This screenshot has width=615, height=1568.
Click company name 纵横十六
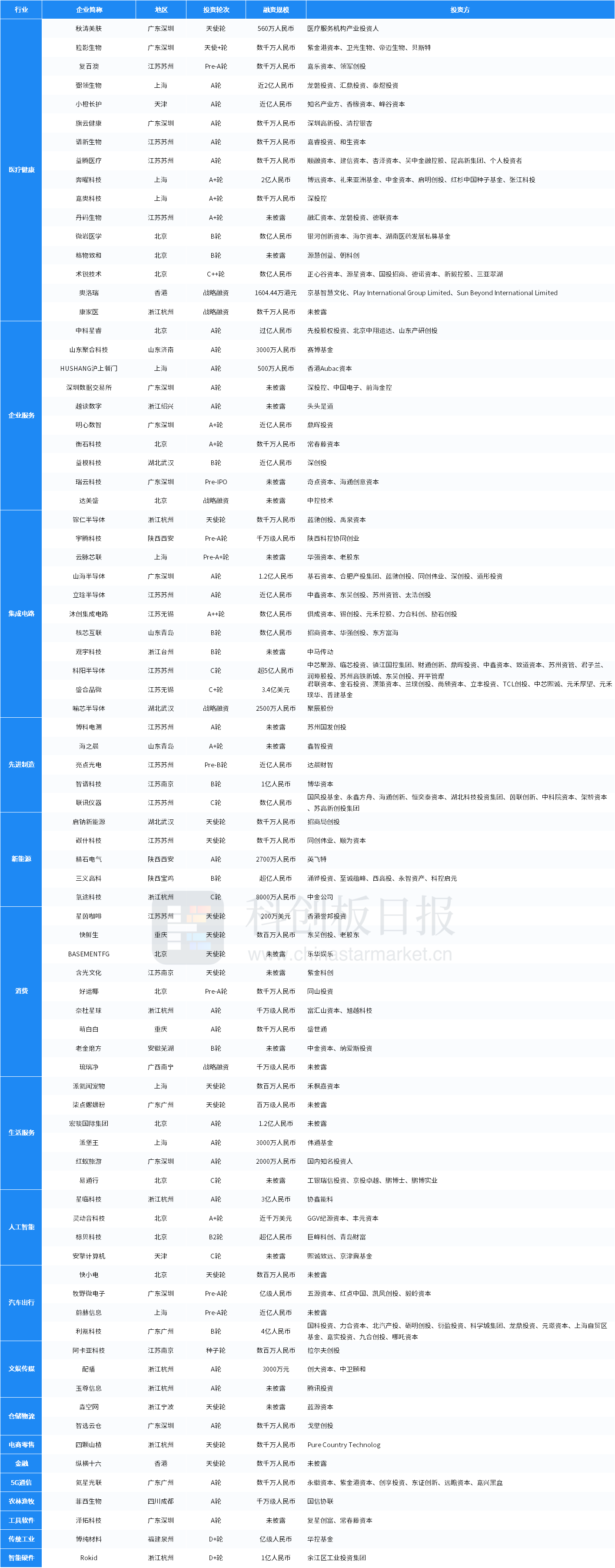click(89, 1463)
